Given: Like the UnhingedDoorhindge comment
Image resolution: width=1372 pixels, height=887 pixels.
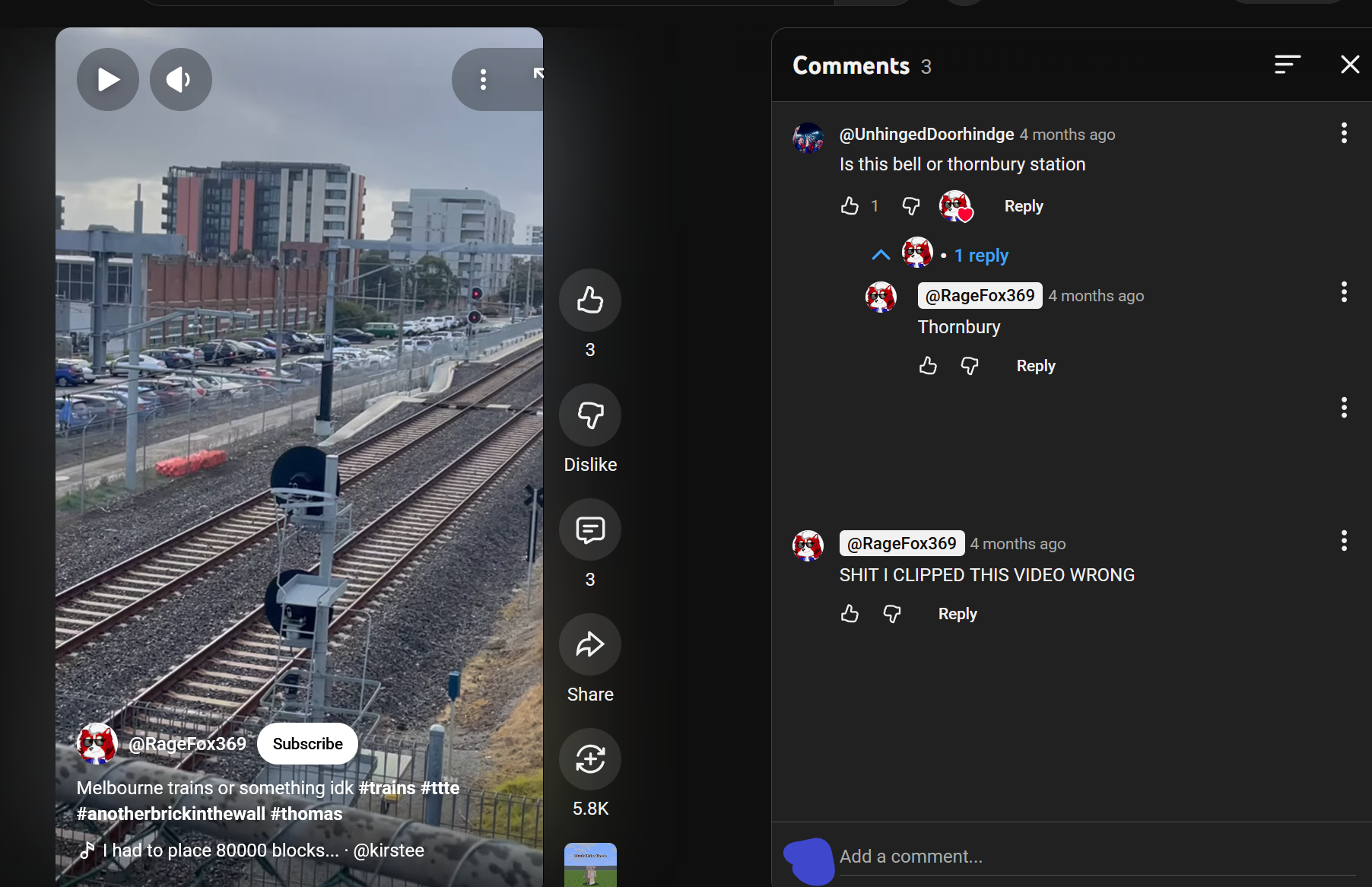Looking at the screenshot, I should pos(850,206).
